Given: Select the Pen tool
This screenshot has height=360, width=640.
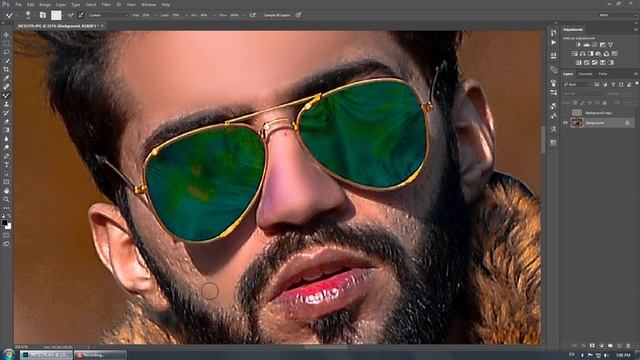Looking at the screenshot, I should click(6, 156).
